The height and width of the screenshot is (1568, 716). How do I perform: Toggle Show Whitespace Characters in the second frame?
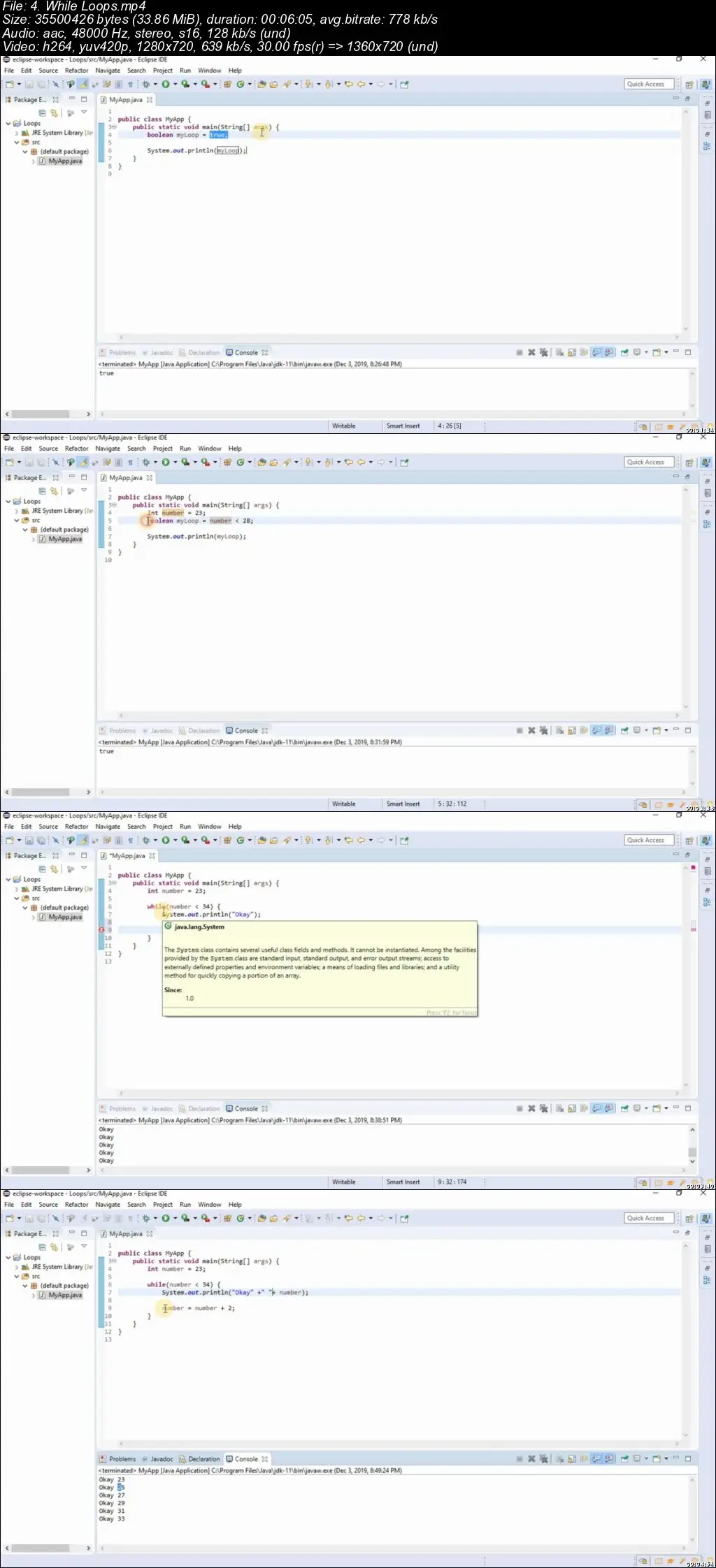point(130,462)
